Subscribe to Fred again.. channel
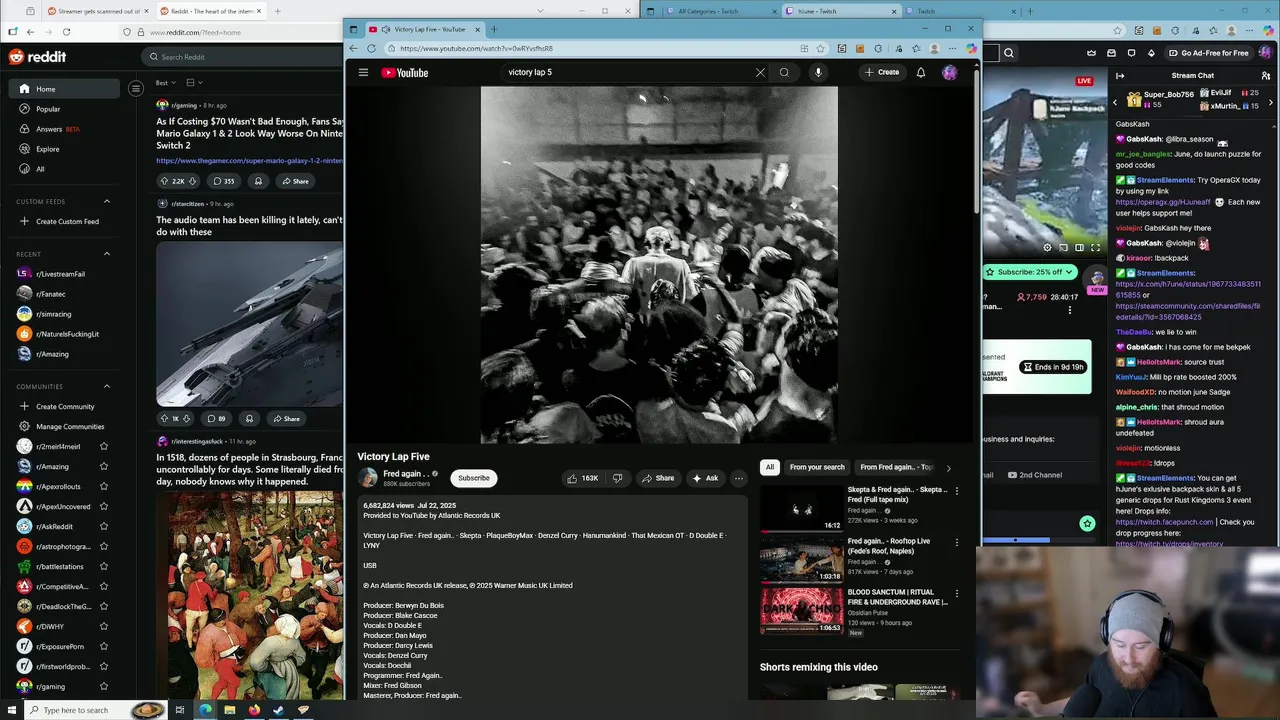The height and width of the screenshot is (720, 1280). 474,478
